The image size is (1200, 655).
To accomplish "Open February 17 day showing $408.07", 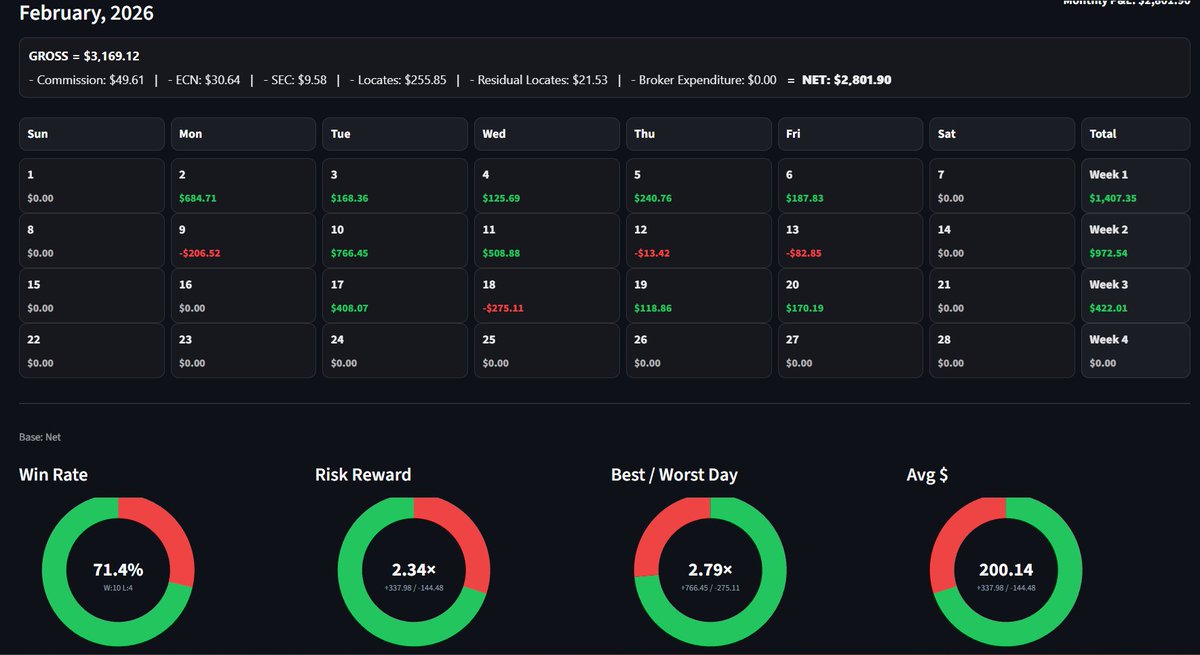I will (395, 295).
